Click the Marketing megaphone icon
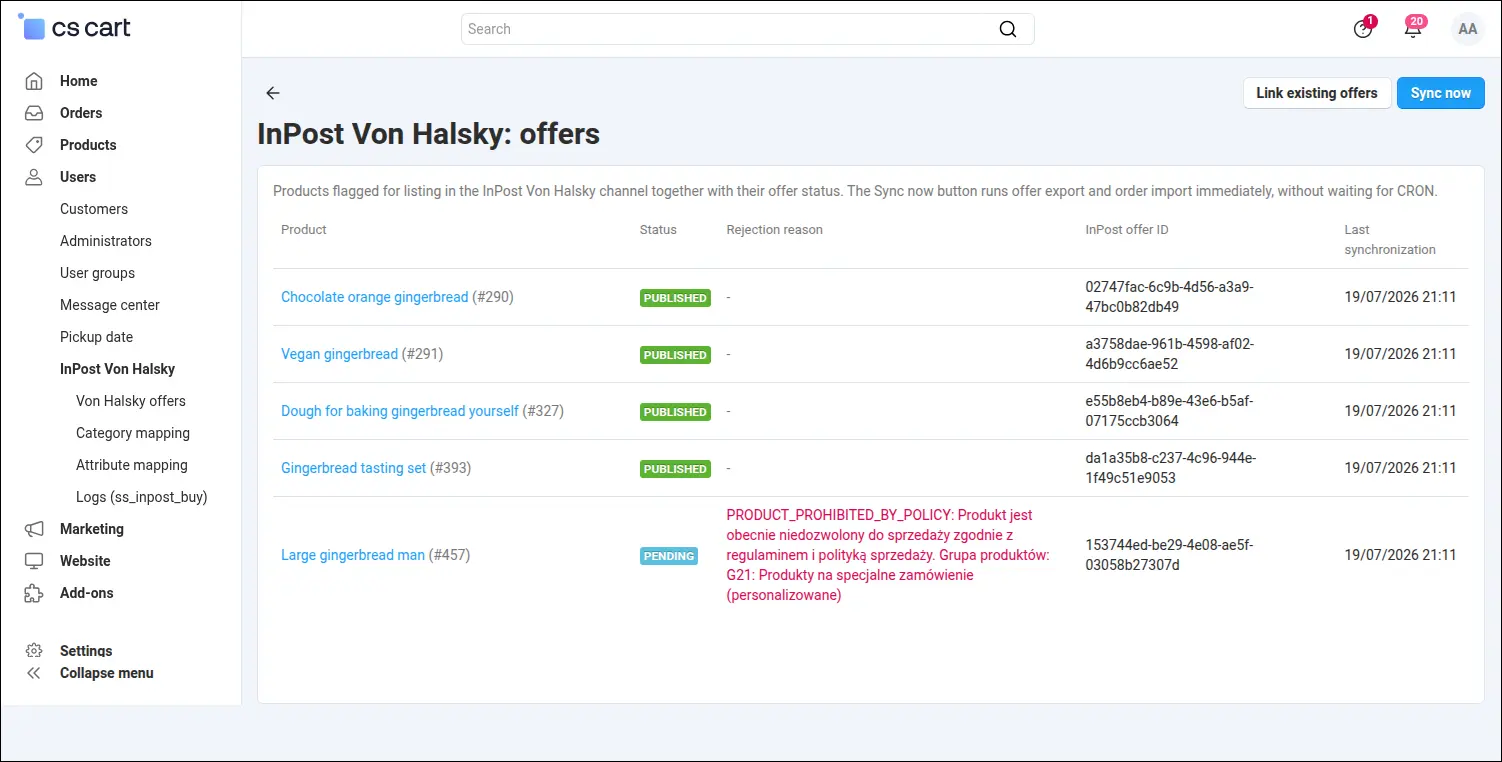The height and width of the screenshot is (762, 1502). 34,529
